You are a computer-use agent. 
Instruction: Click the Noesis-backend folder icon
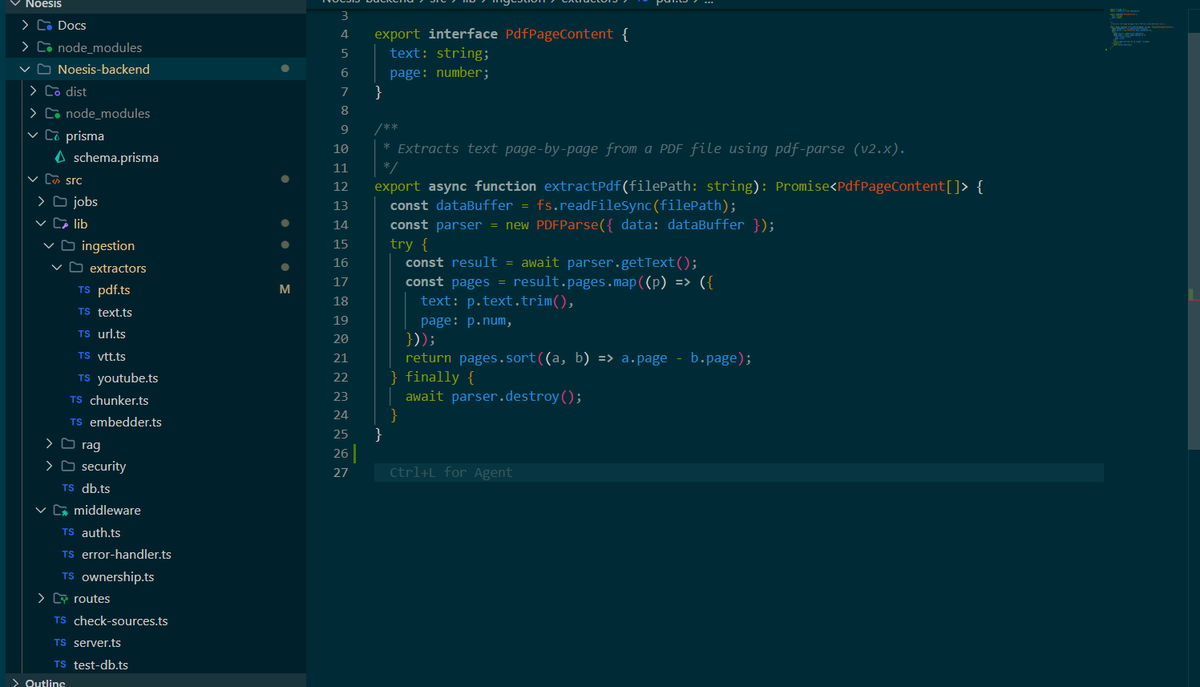pyautogui.click(x=44, y=69)
